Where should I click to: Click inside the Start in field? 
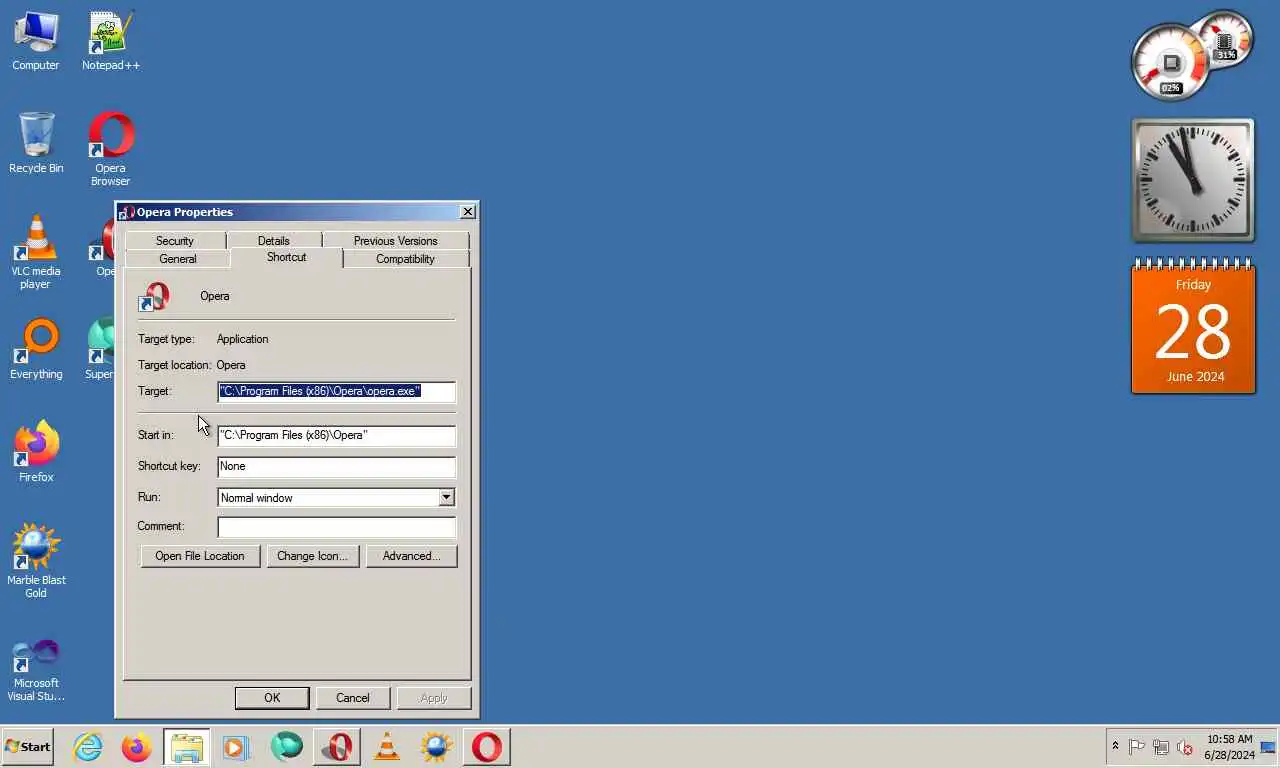point(336,435)
